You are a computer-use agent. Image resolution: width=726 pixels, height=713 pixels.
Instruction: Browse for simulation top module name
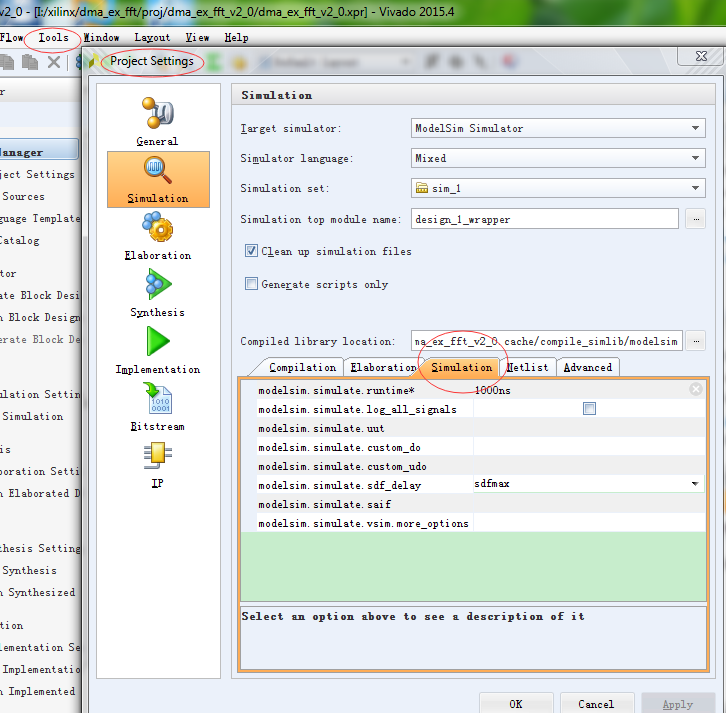point(696,219)
